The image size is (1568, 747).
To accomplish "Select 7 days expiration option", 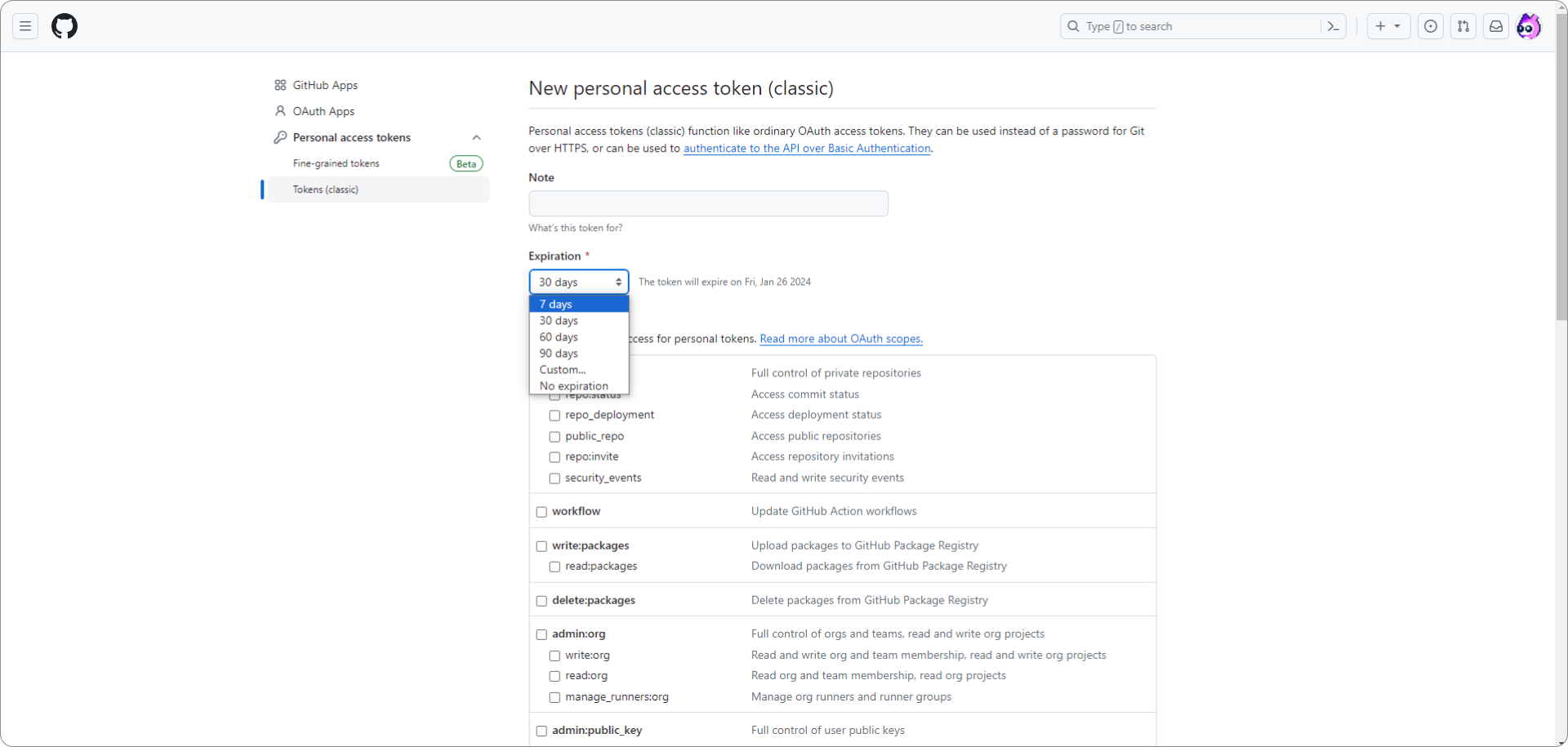I will pyautogui.click(x=579, y=304).
